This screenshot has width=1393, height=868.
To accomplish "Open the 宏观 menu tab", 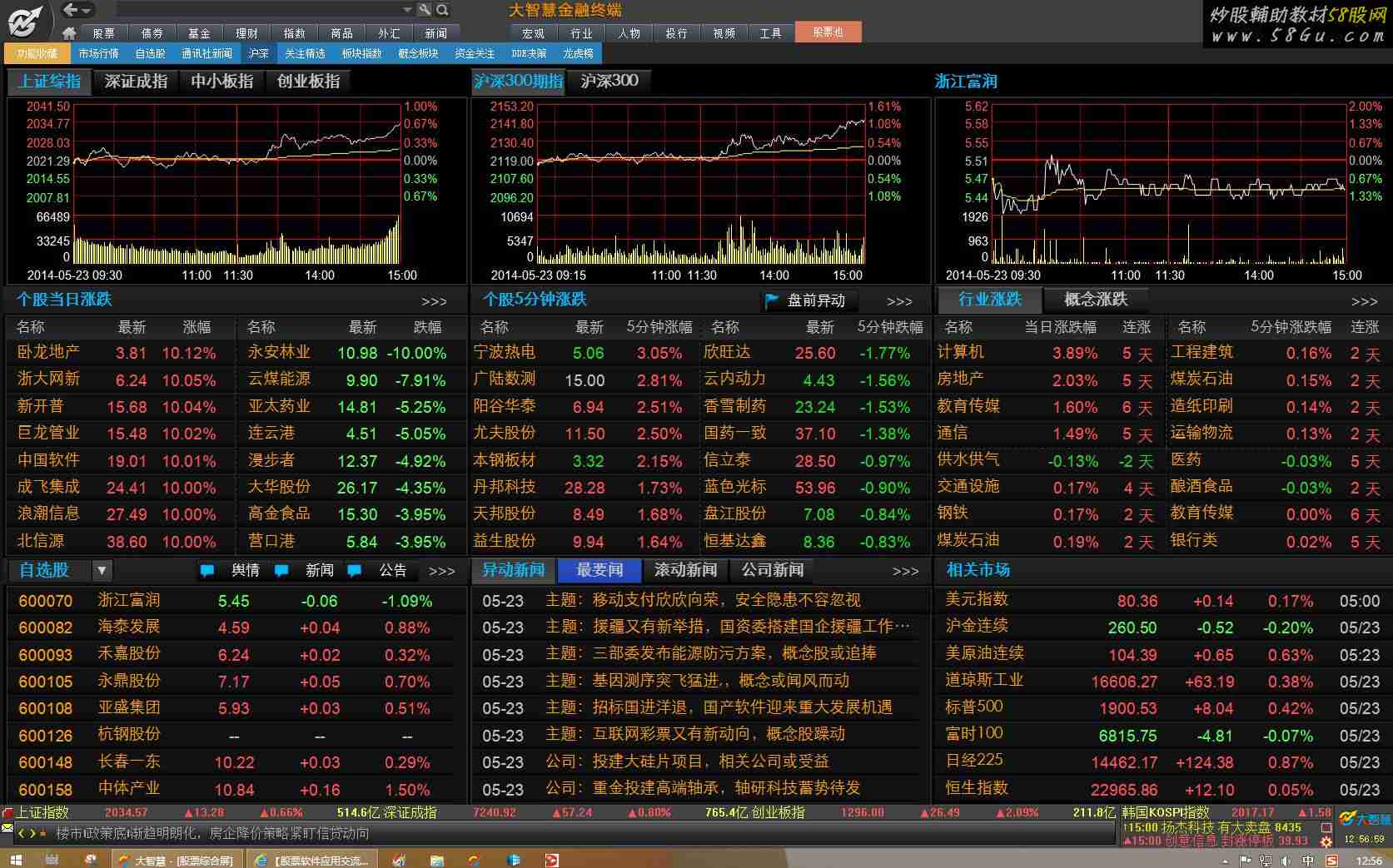I will coord(534,33).
